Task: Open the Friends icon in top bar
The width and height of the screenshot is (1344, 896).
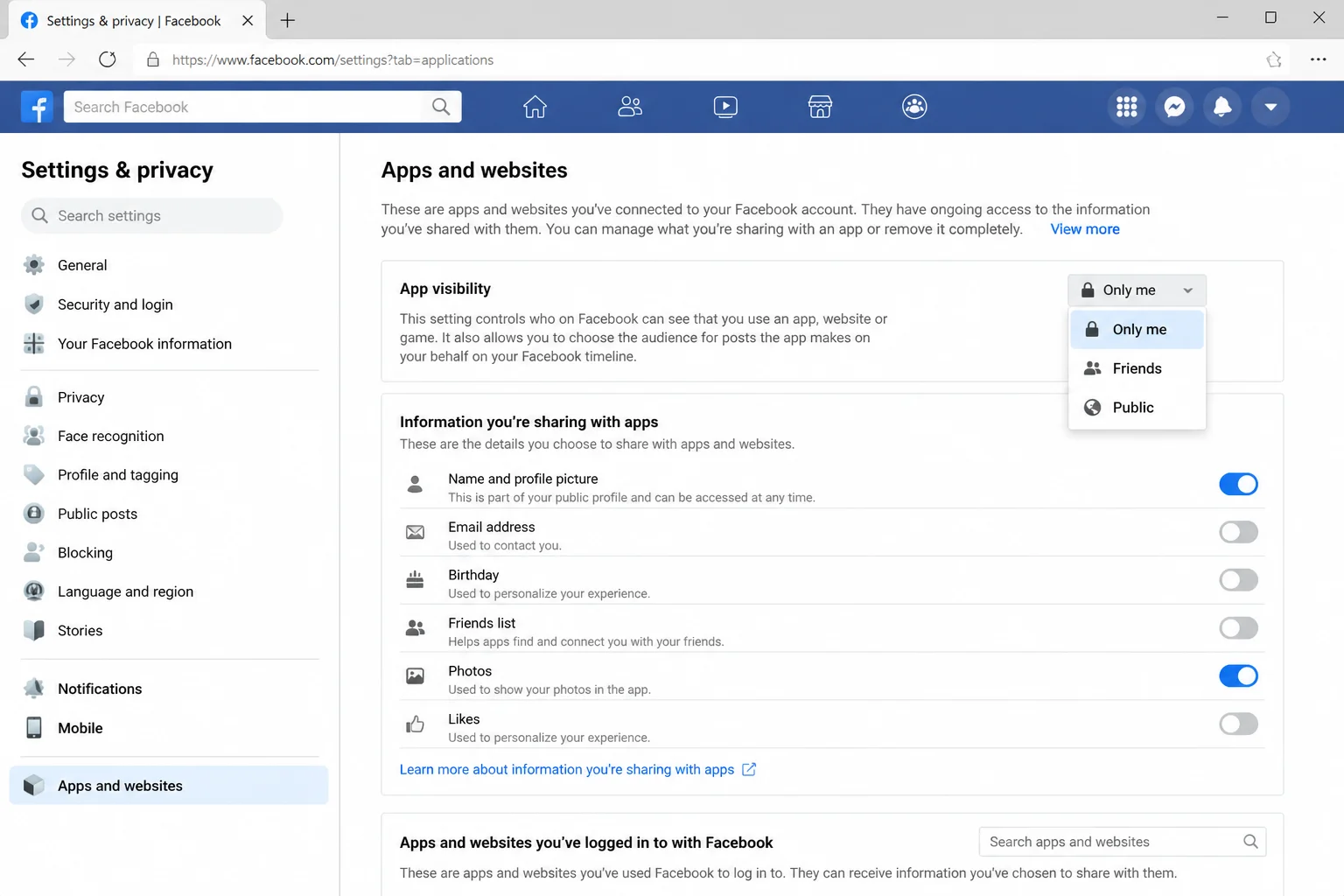Action: tap(630, 107)
